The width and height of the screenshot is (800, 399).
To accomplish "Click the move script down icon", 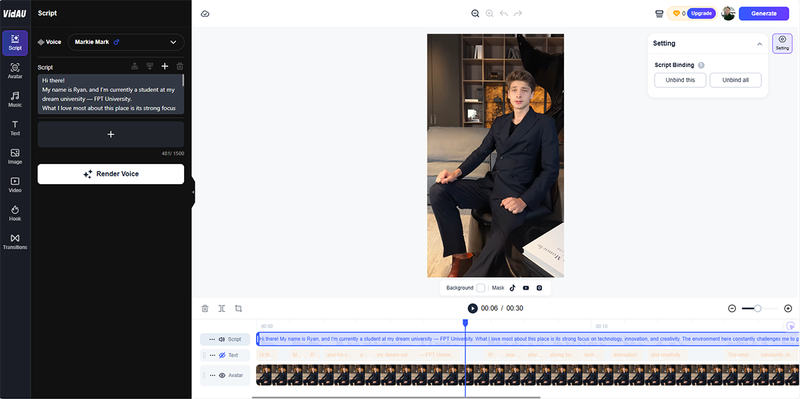I will (150, 66).
